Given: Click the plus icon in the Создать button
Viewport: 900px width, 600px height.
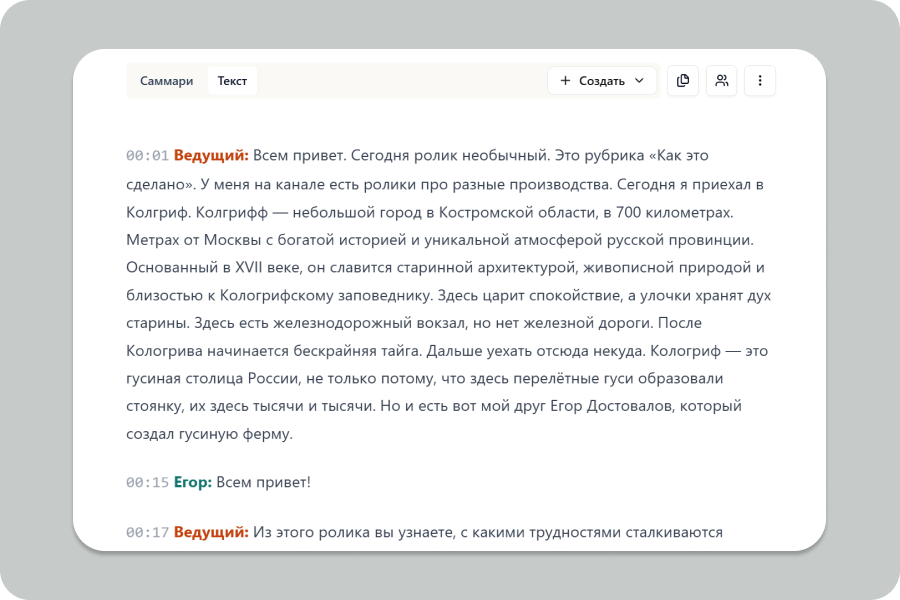Looking at the screenshot, I should [567, 81].
